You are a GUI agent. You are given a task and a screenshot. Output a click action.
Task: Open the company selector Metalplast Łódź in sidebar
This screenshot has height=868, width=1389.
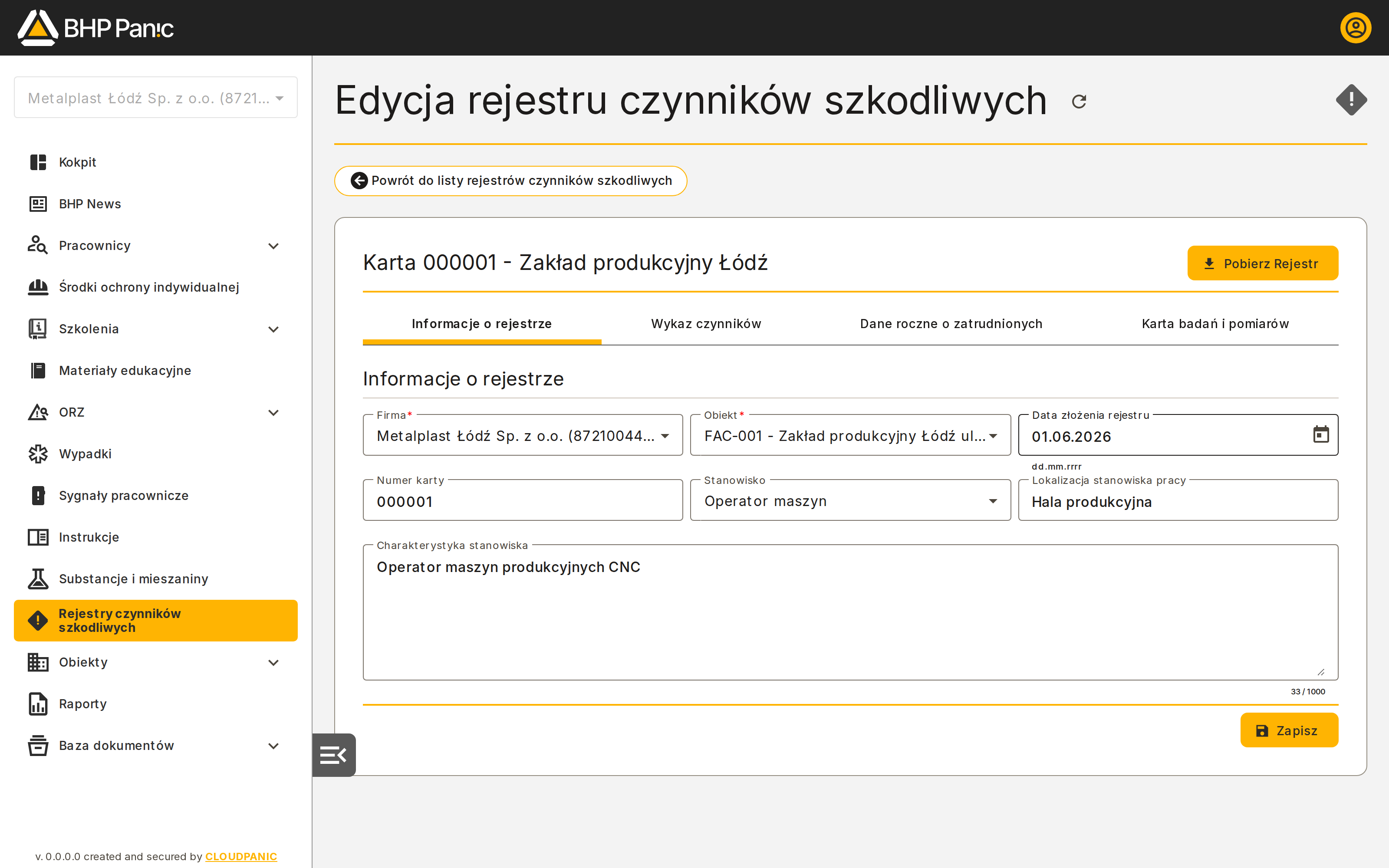tap(155, 98)
